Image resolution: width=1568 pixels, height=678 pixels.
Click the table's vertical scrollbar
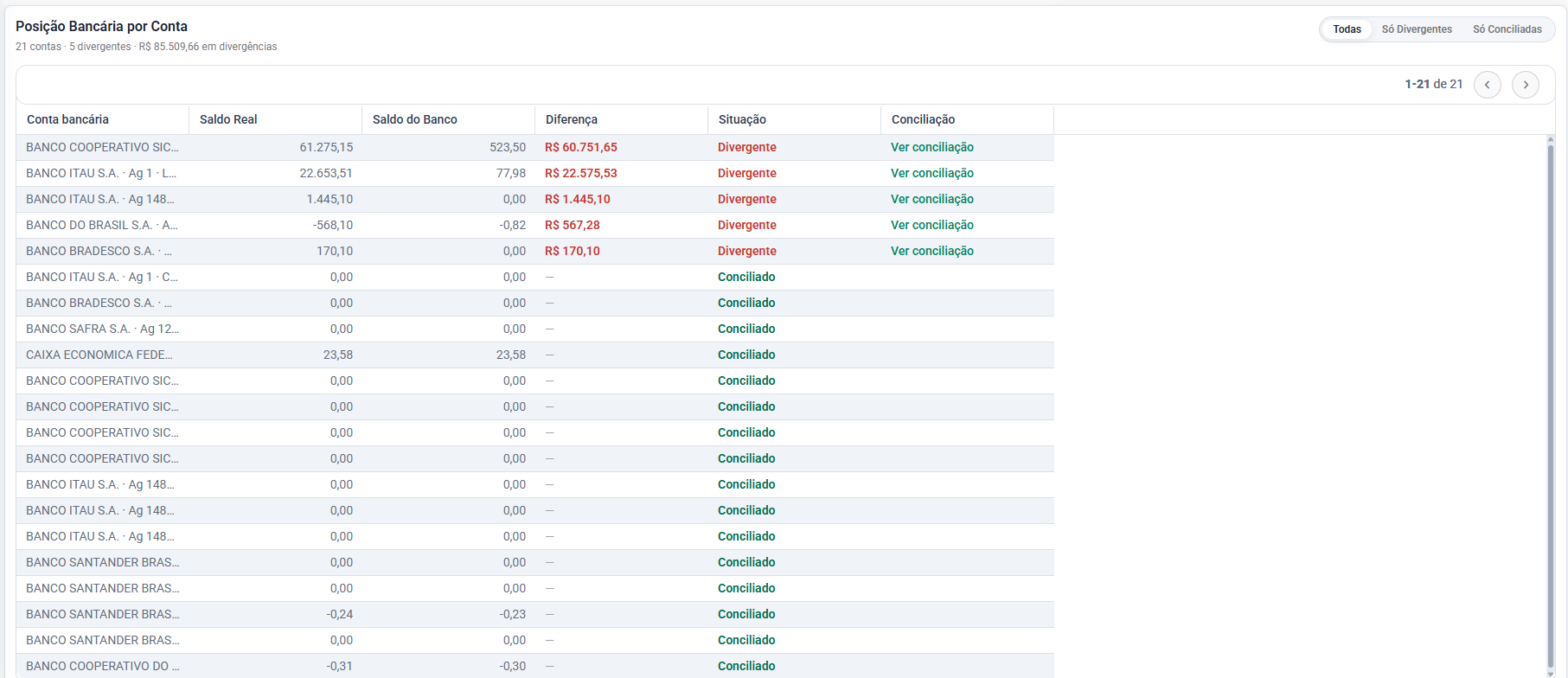tap(1550, 406)
